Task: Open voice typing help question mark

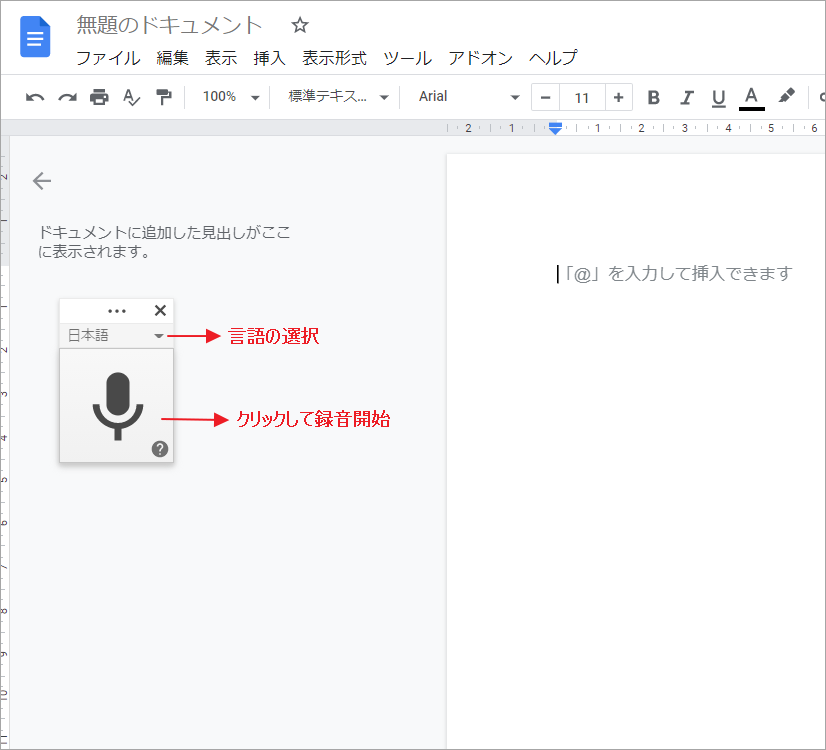Action: (160, 449)
